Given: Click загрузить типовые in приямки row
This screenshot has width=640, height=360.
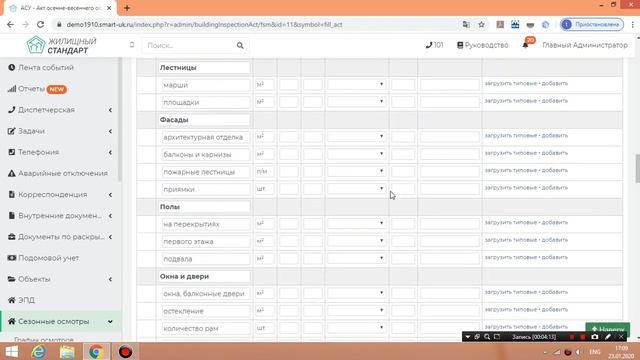Looking at the screenshot, I should (x=511, y=188).
